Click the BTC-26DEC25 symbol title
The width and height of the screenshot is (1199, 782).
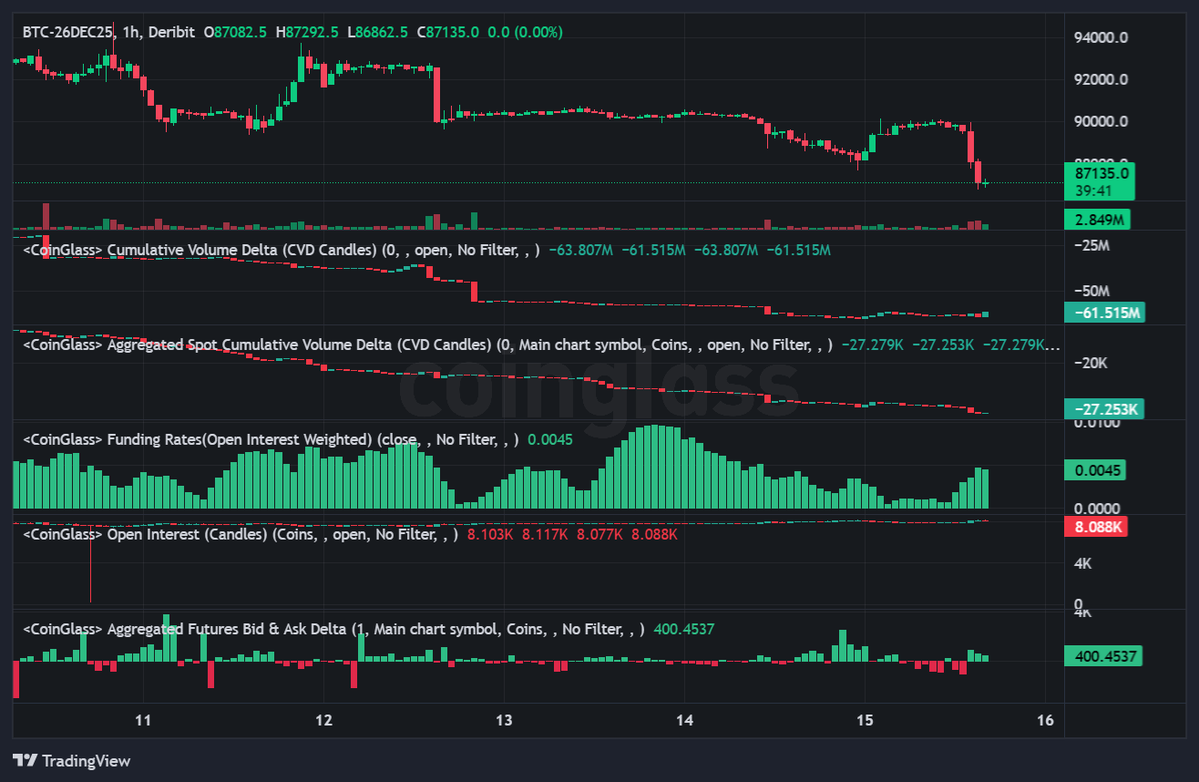click(68, 32)
